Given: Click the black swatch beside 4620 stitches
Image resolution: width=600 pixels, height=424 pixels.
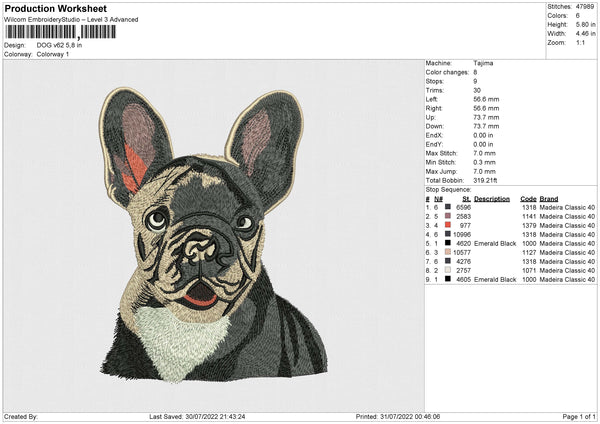Looking at the screenshot, I should (447, 243).
